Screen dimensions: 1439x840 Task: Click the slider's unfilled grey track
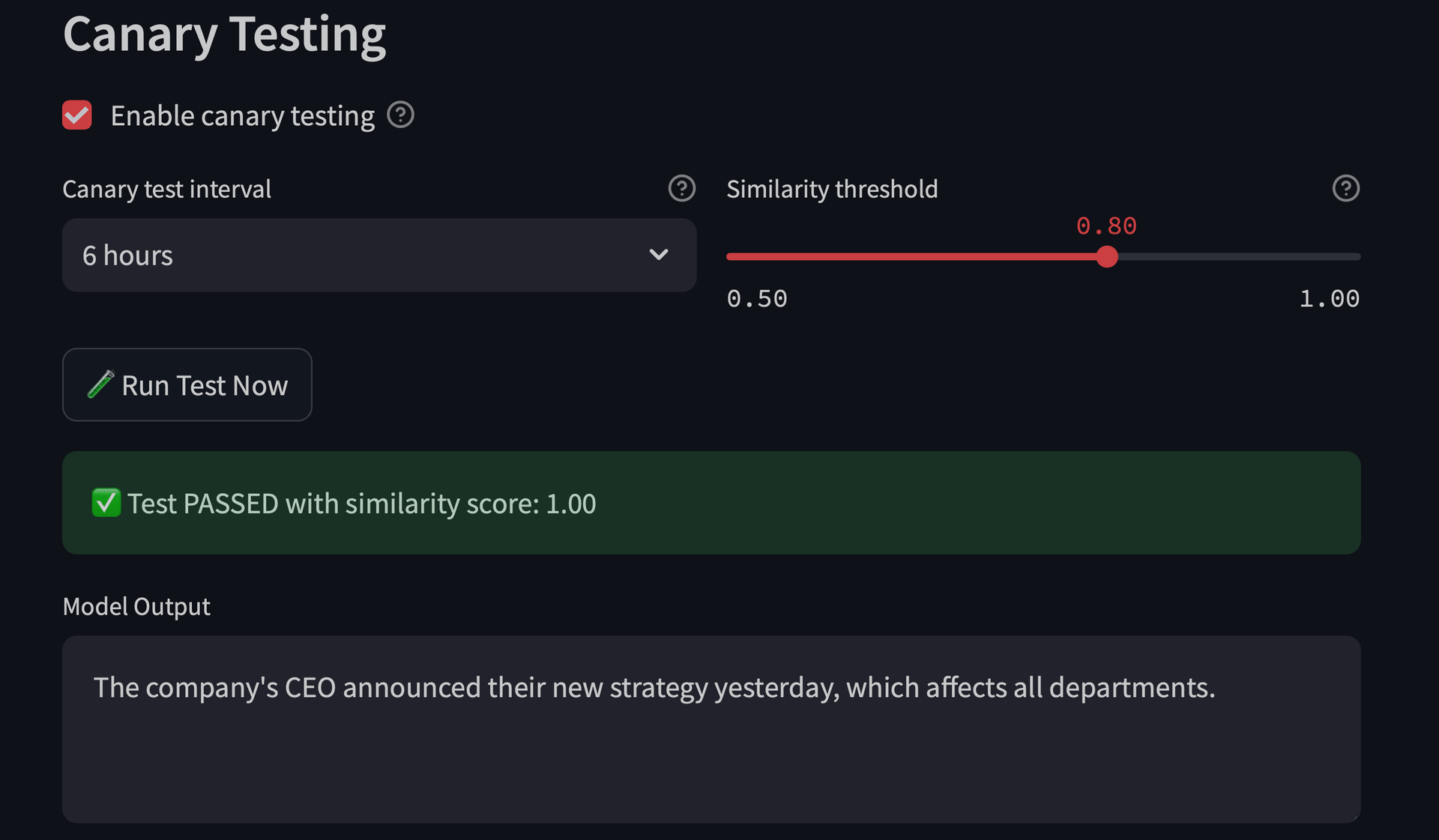1237,257
